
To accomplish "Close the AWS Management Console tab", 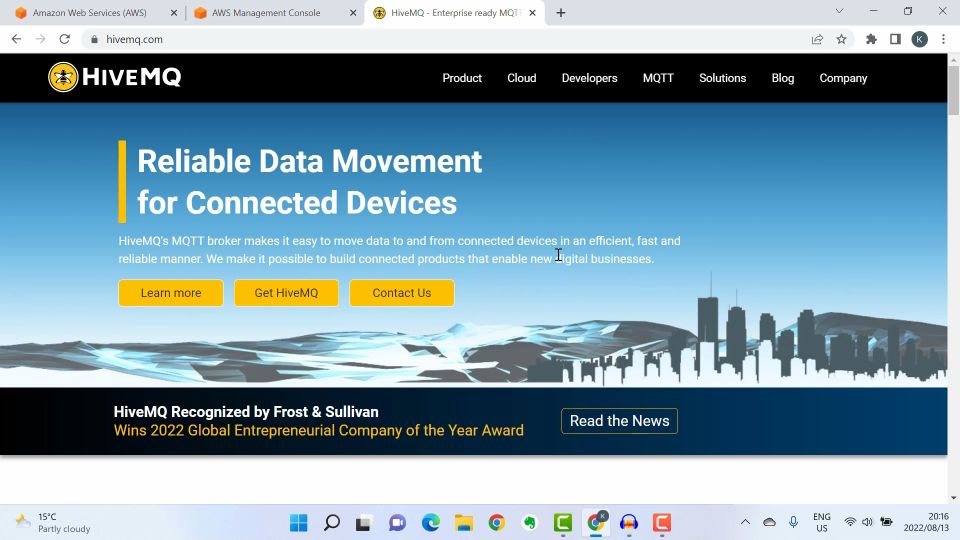I will click(353, 13).
